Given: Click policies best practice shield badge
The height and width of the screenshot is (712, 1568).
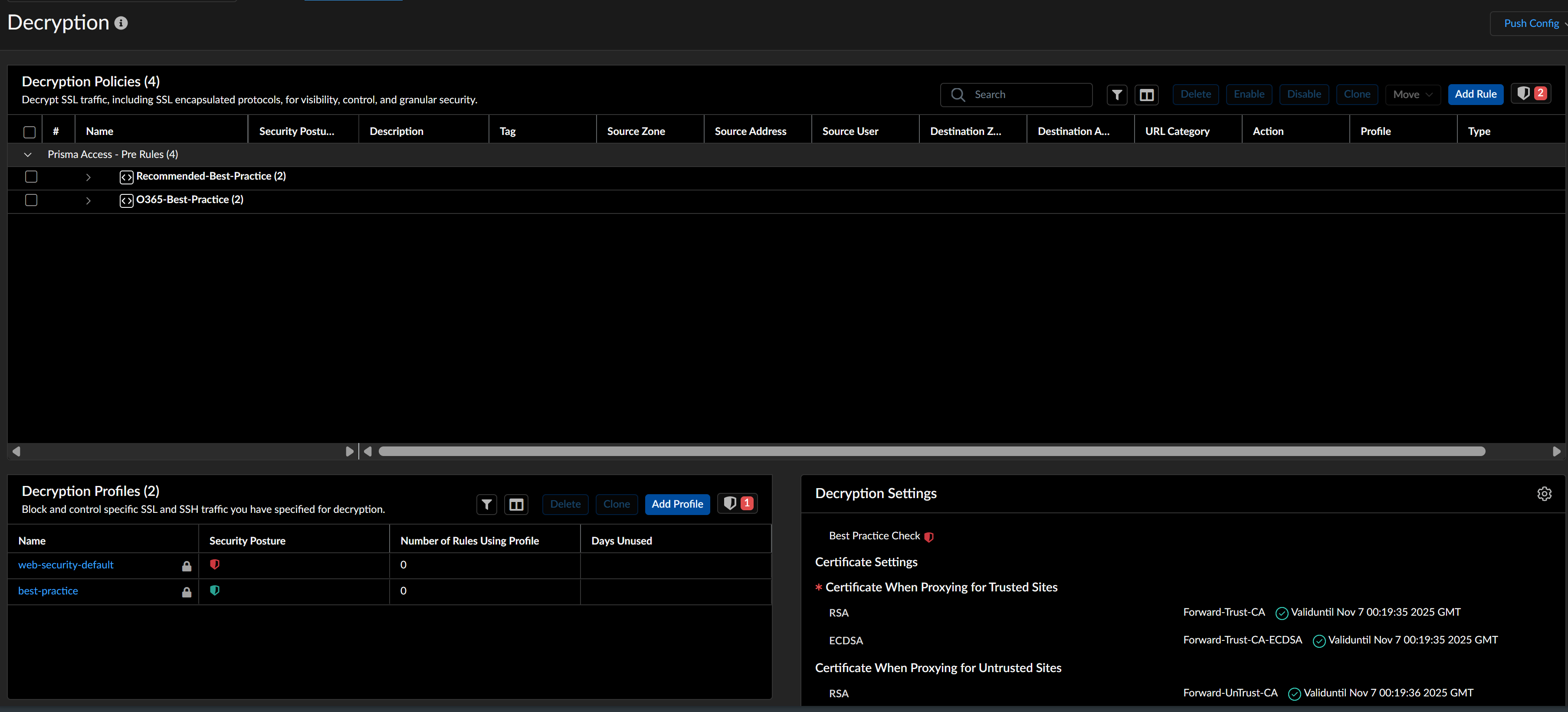Looking at the screenshot, I should pyautogui.click(x=1531, y=94).
